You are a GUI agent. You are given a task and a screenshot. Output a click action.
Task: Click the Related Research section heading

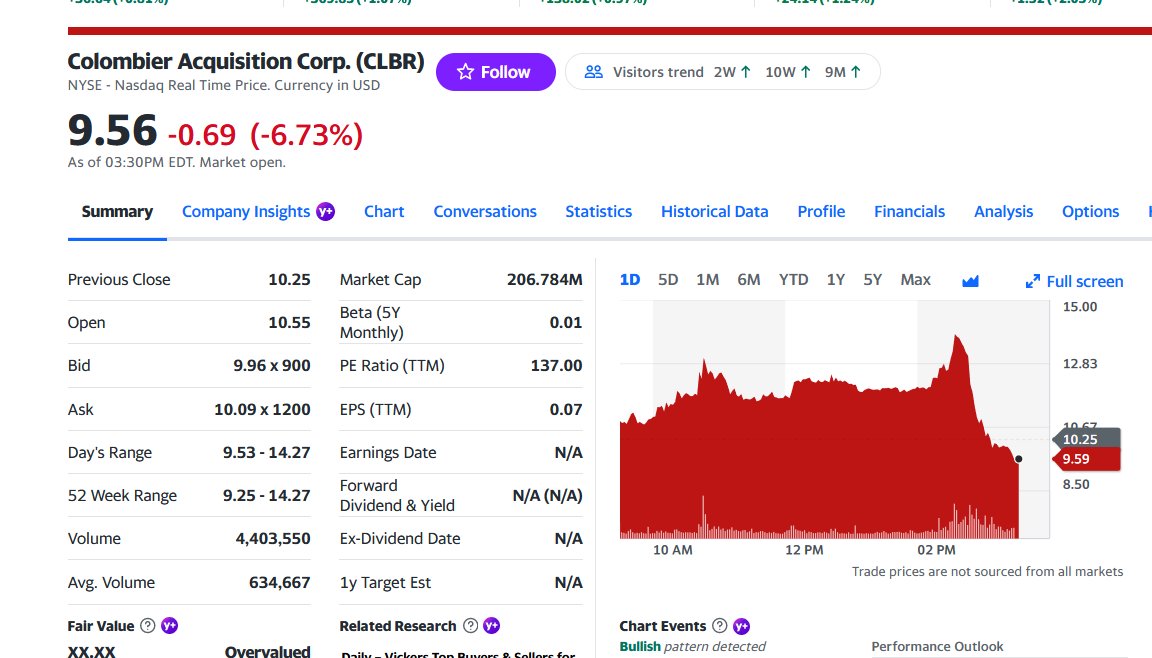398,626
